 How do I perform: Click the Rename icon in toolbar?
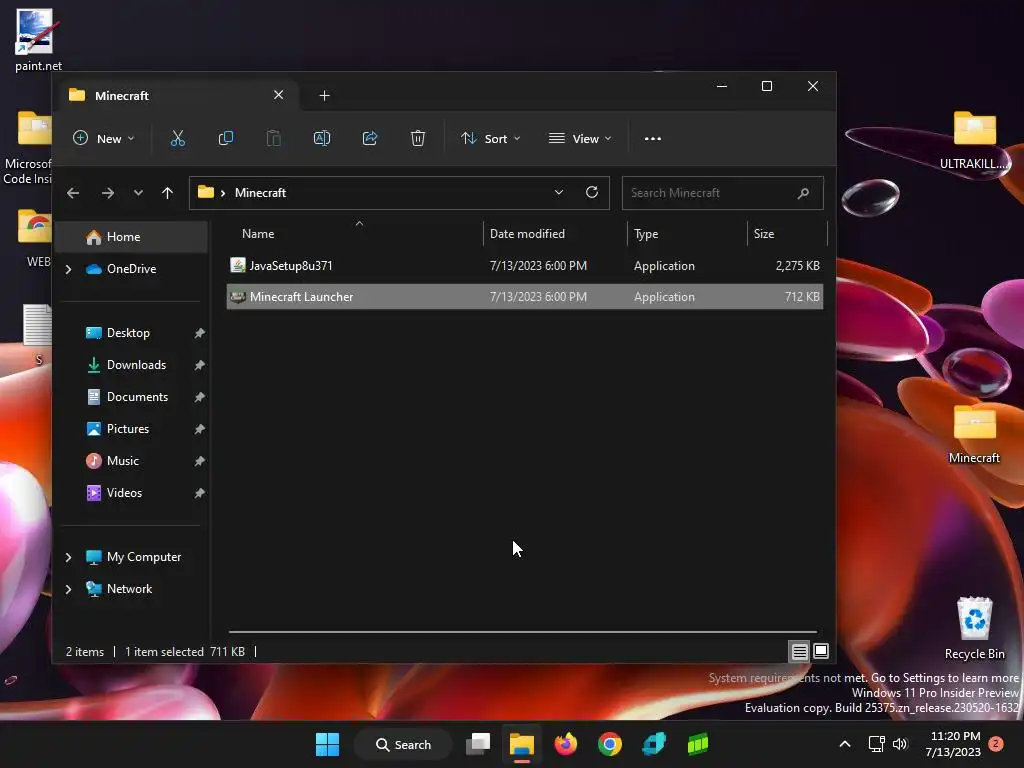(322, 138)
